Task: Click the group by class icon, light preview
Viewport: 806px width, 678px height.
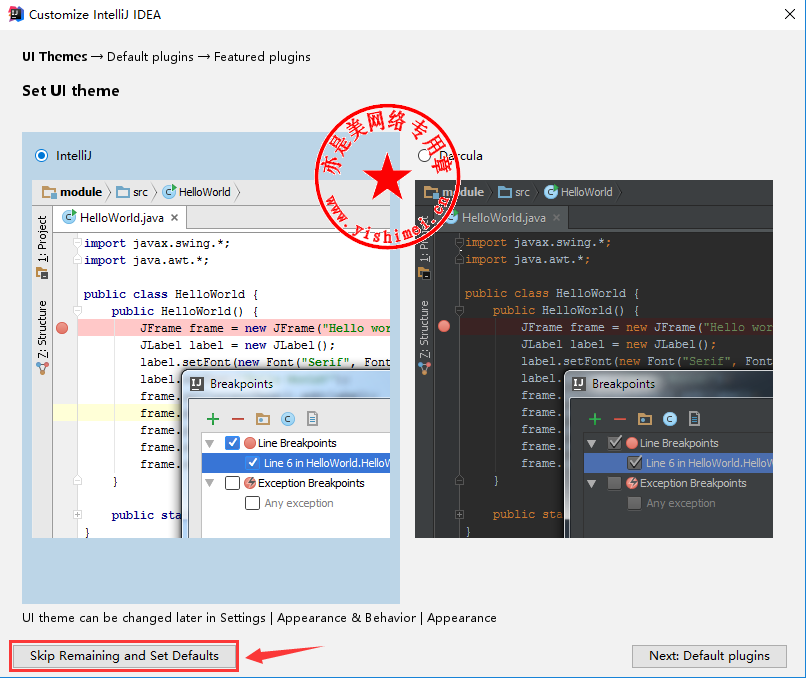Action: point(288,419)
